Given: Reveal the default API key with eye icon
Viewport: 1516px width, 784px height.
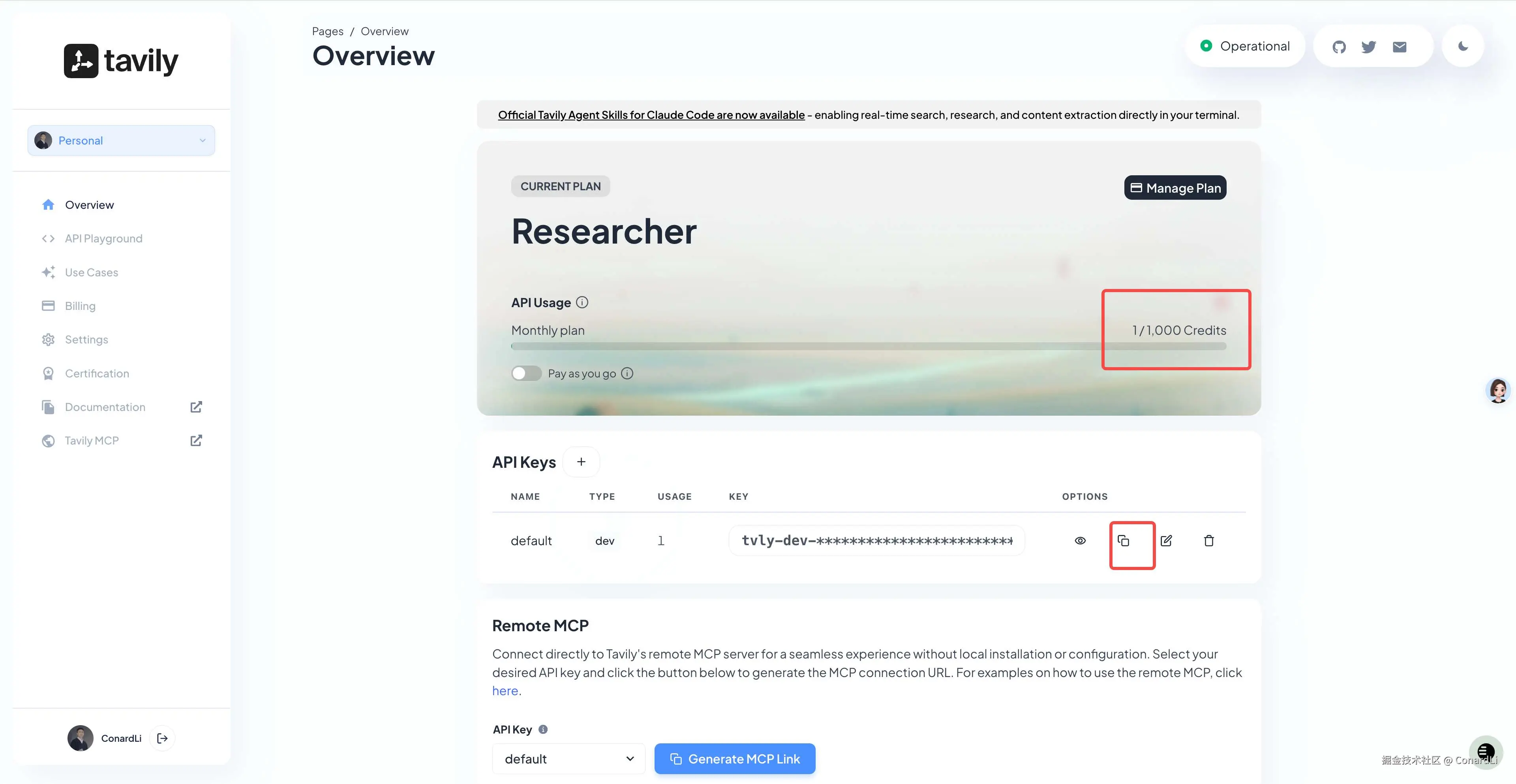Looking at the screenshot, I should (1080, 540).
